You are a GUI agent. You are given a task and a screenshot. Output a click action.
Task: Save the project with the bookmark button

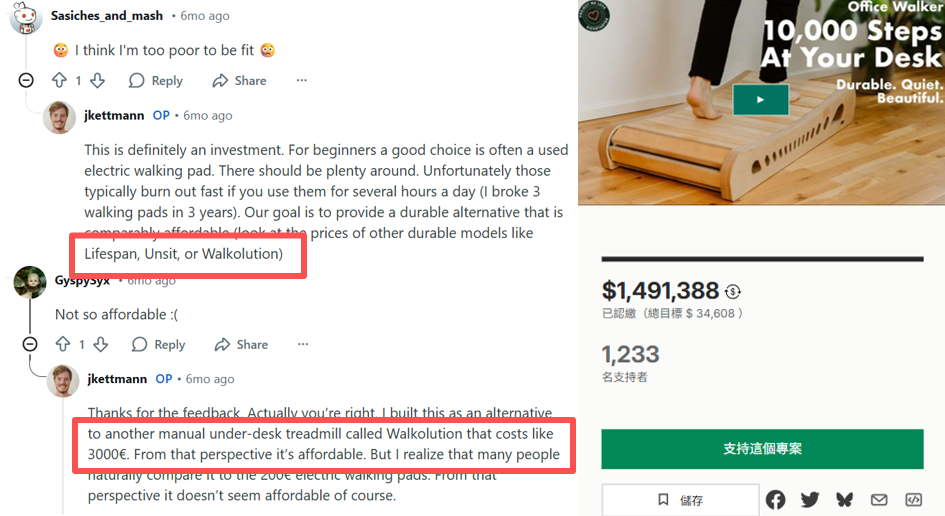[680, 500]
